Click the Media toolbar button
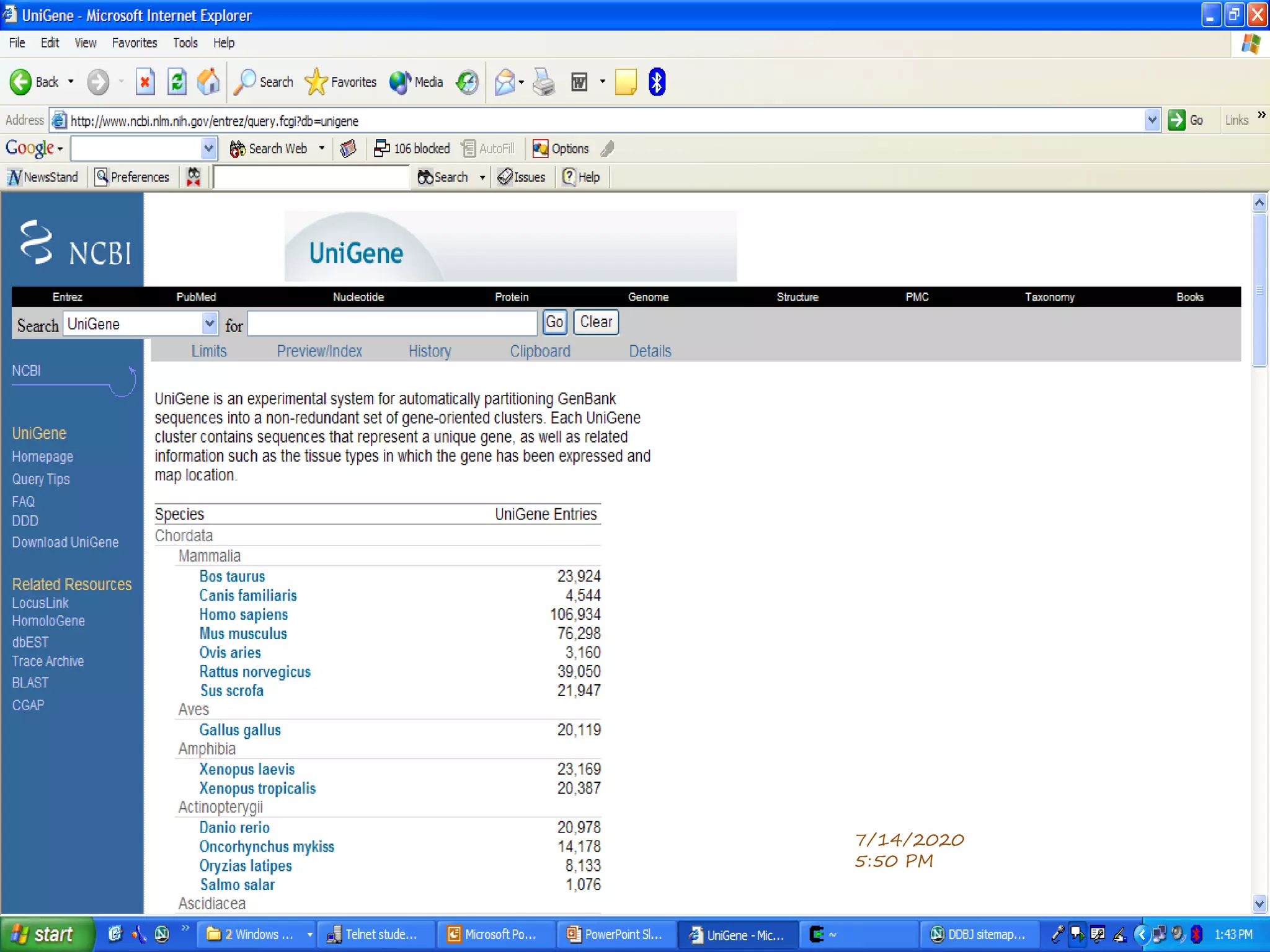Screen dimensions: 1270x952 416,82
